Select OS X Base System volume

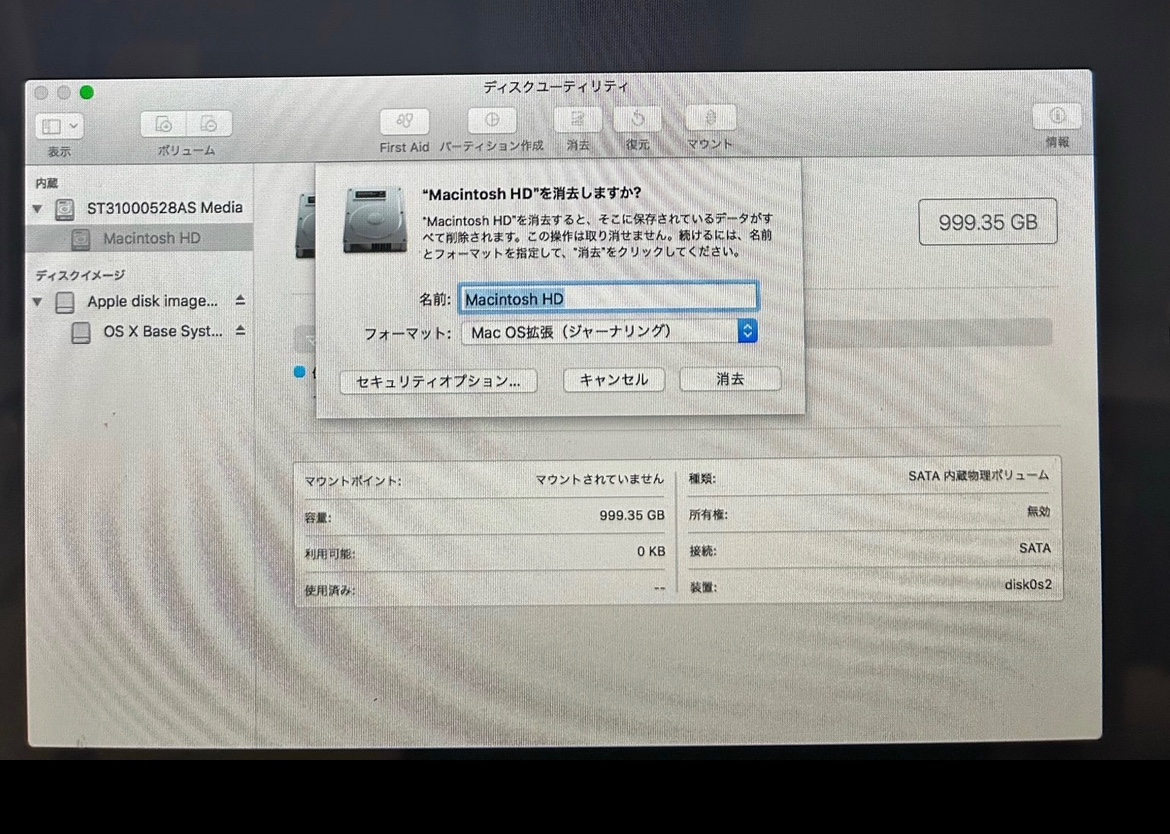point(163,331)
